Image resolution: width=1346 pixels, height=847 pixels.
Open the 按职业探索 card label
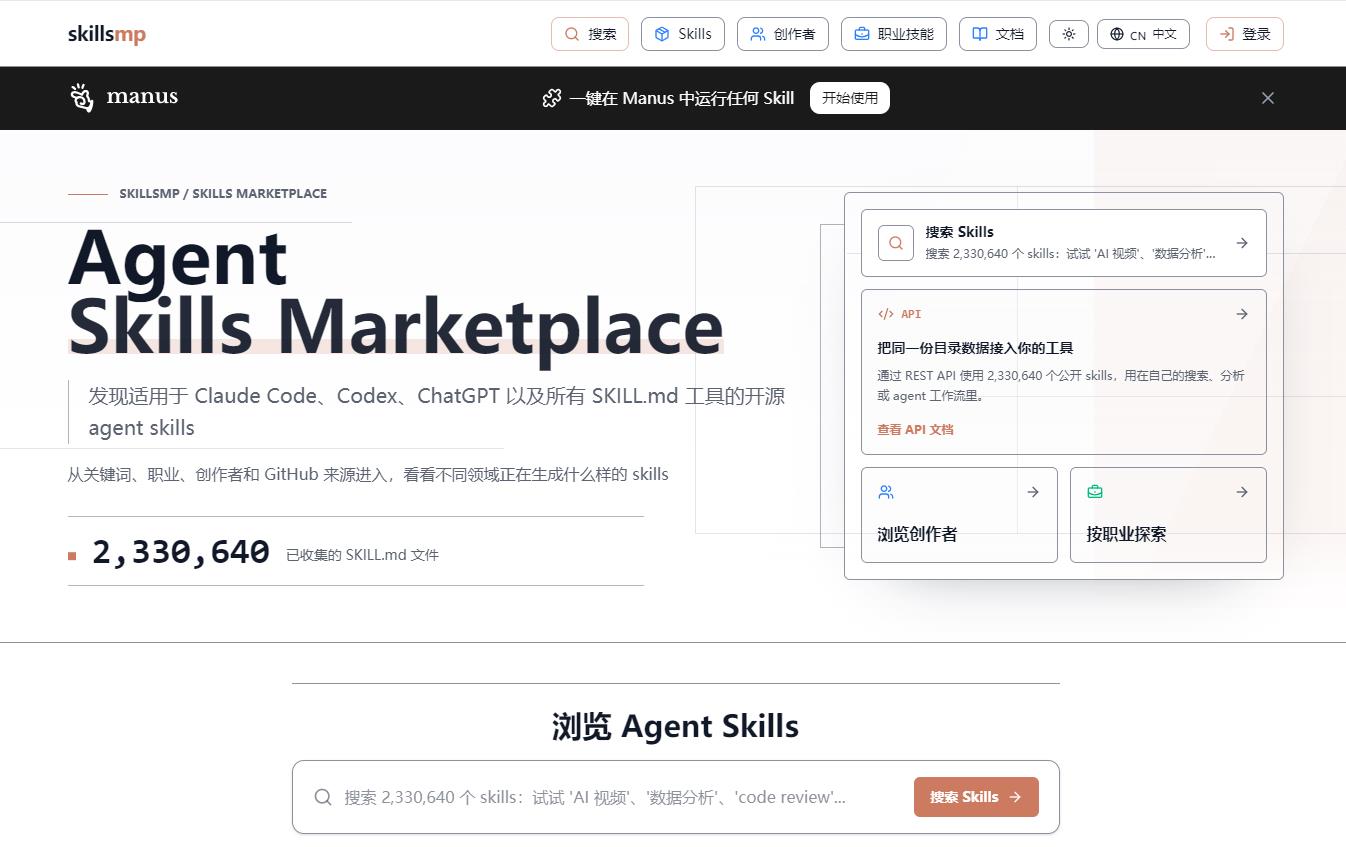(x=1126, y=534)
